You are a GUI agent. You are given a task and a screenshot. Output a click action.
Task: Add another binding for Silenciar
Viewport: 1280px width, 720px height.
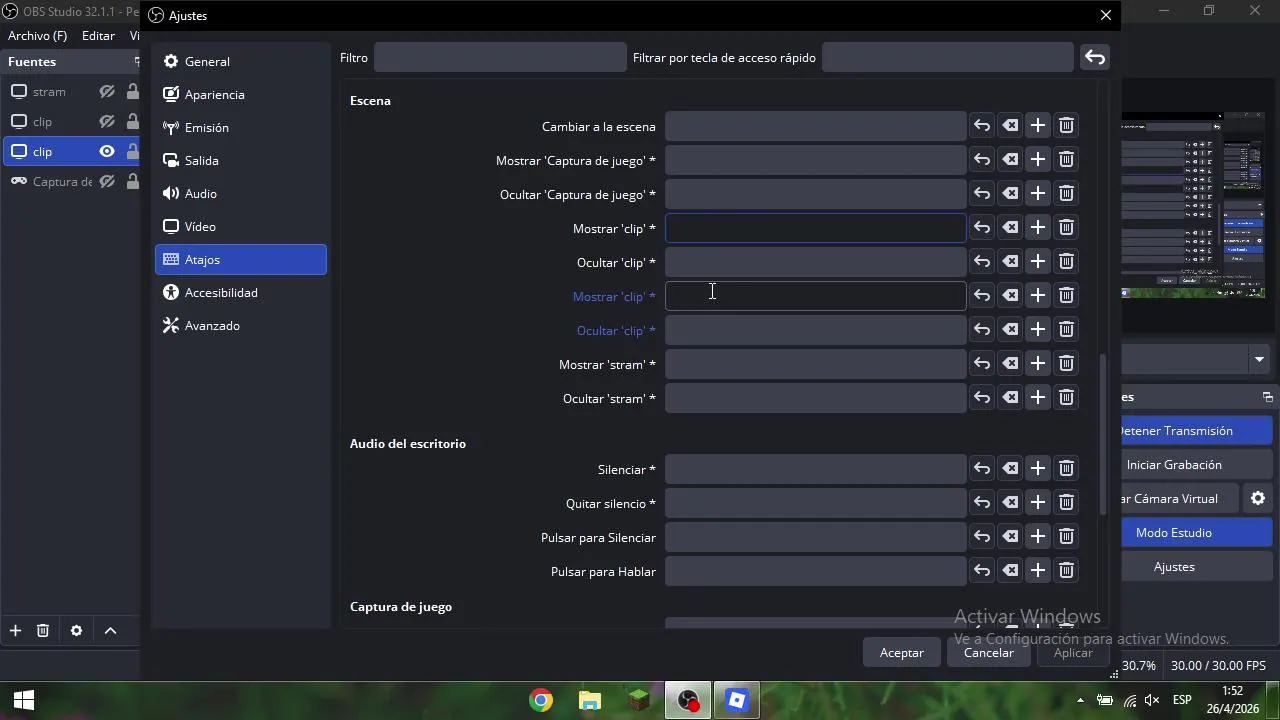pos(1038,469)
